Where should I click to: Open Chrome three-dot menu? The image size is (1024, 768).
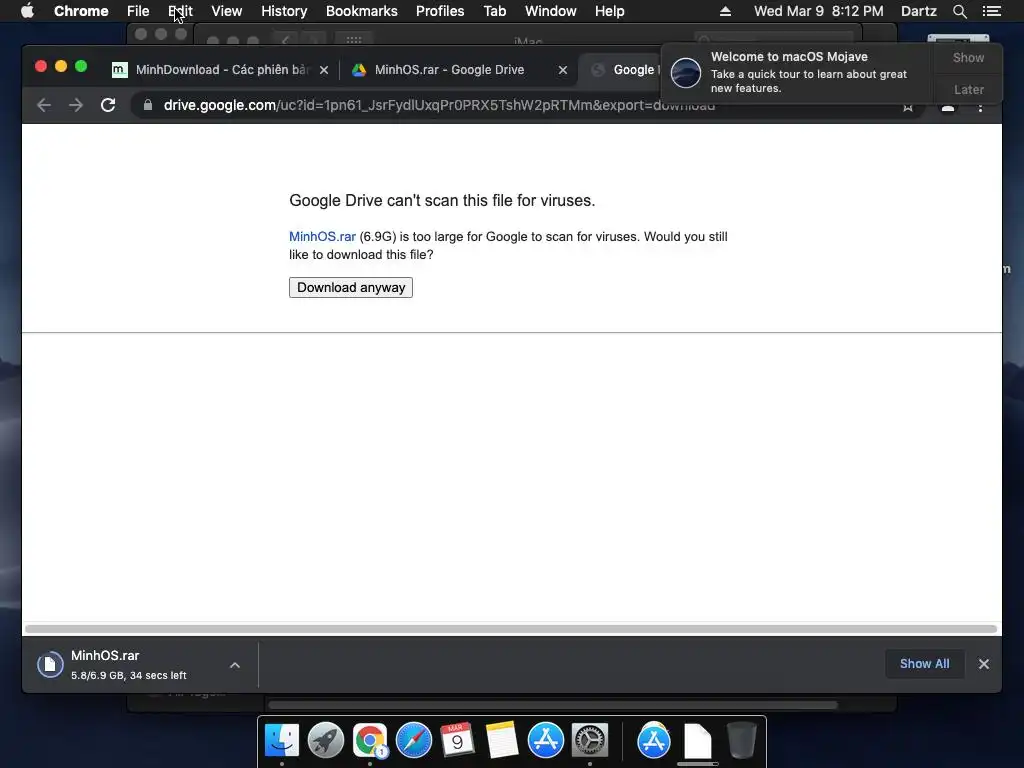[980, 107]
